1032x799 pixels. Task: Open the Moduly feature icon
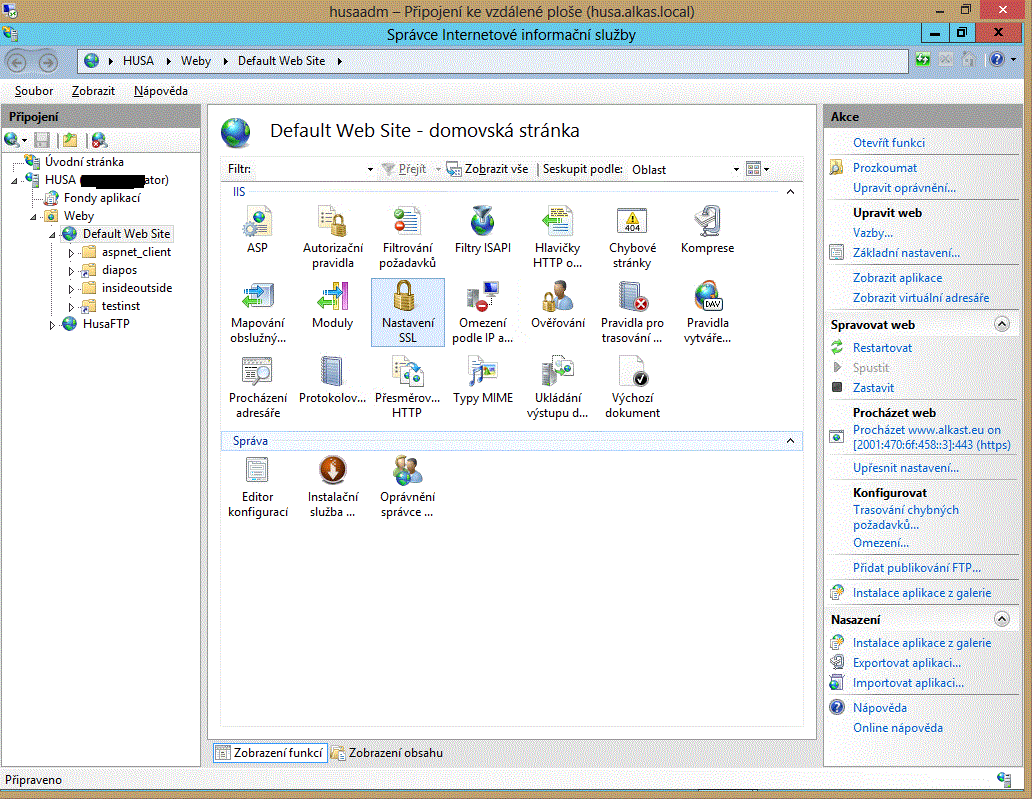click(332, 298)
